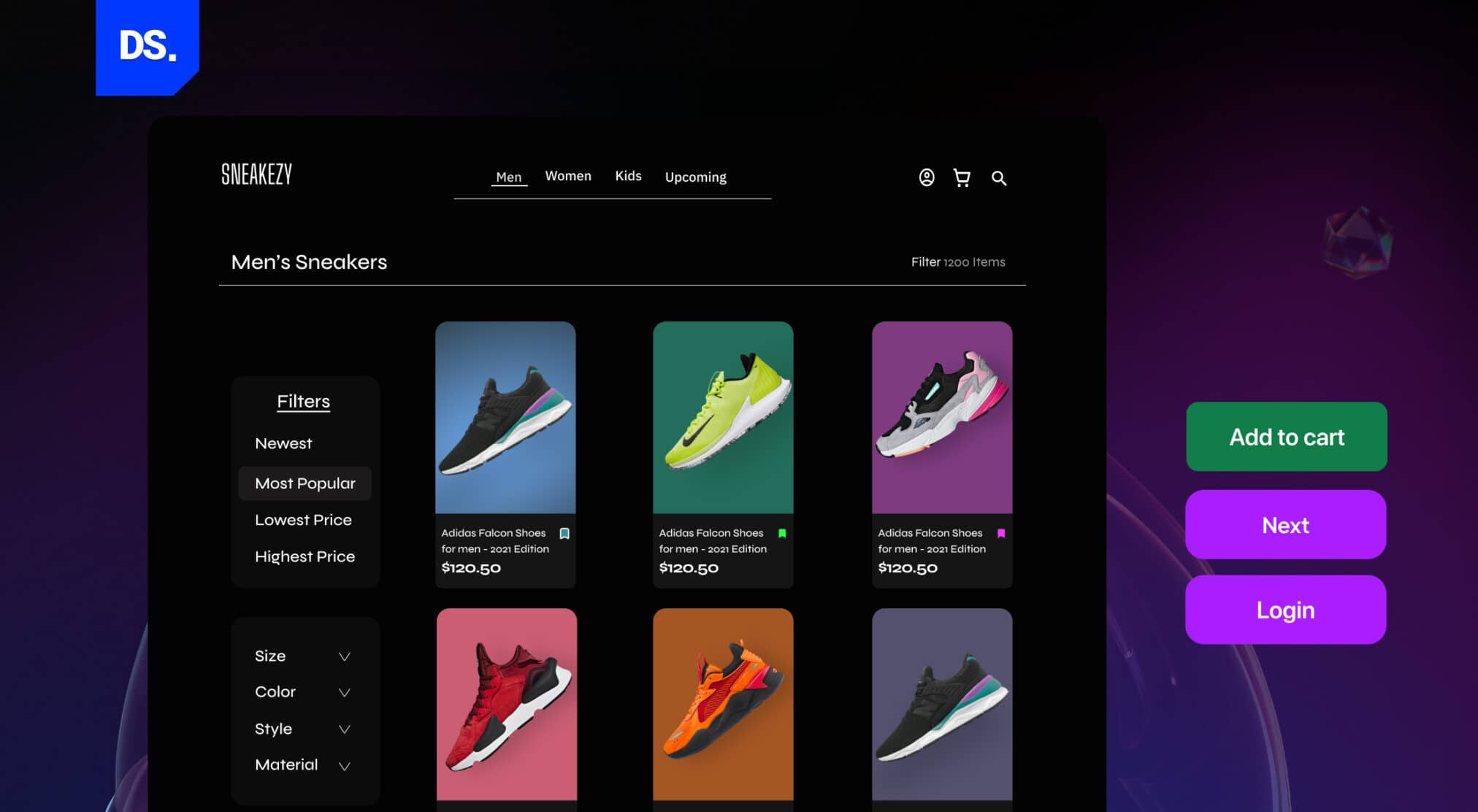Click the purple Next button
1478x812 pixels.
click(x=1286, y=524)
